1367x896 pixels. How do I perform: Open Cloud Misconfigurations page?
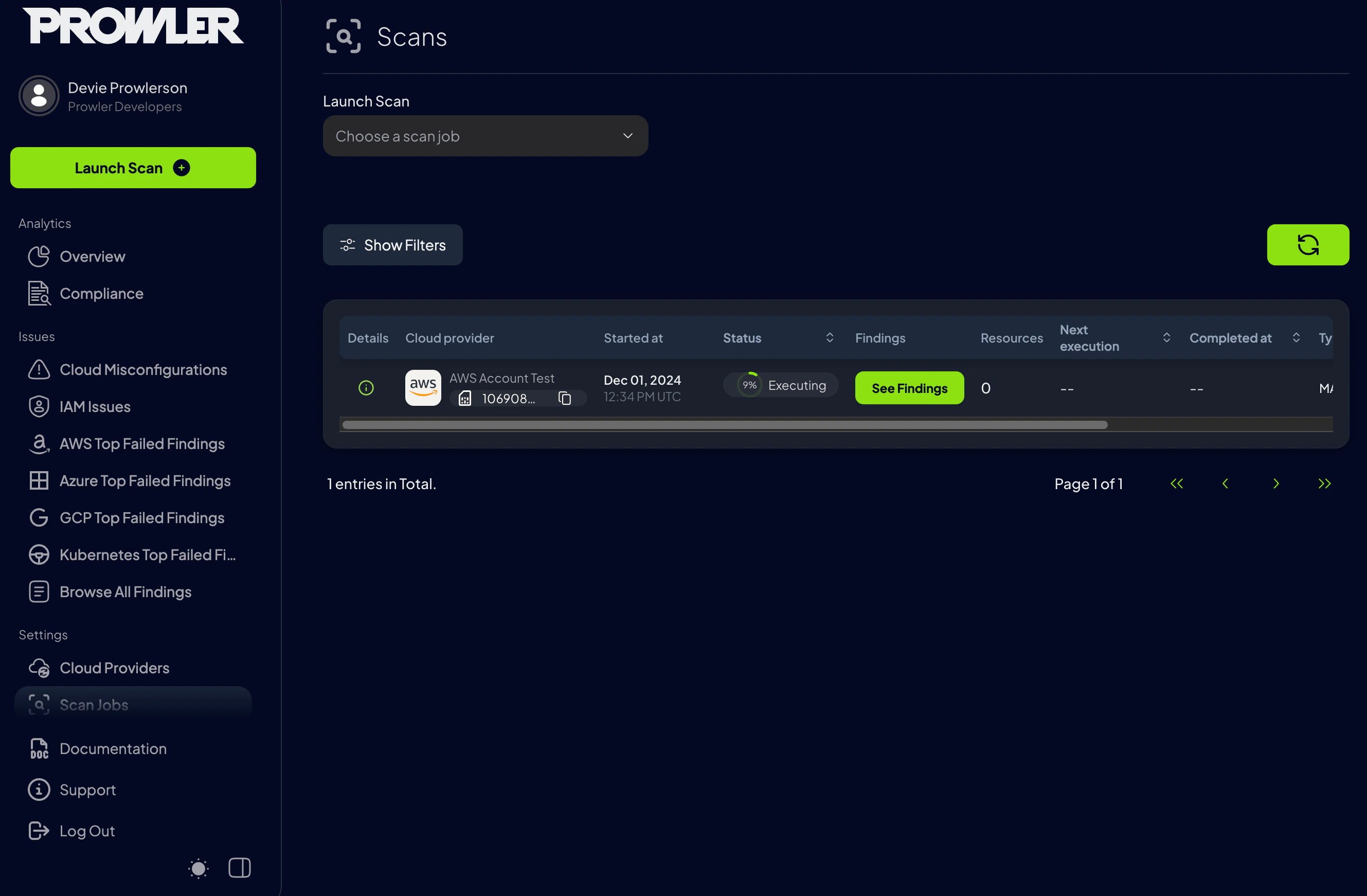coord(143,369)
